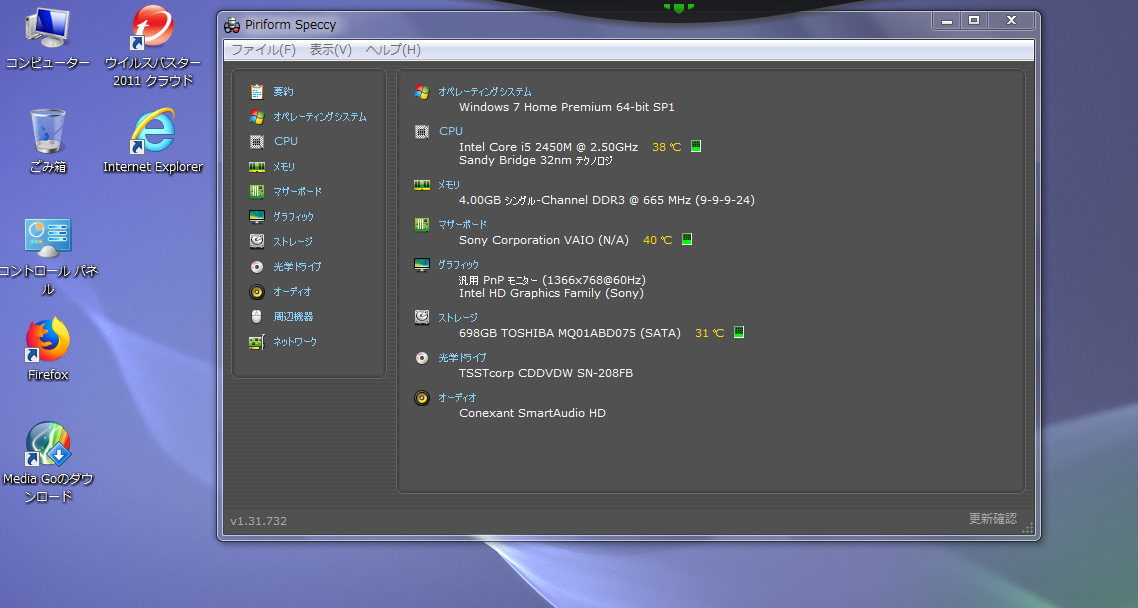The image size is (1138, 608).
Task: Click the optical disc icon in summary panel
Action: coord(422,358)
